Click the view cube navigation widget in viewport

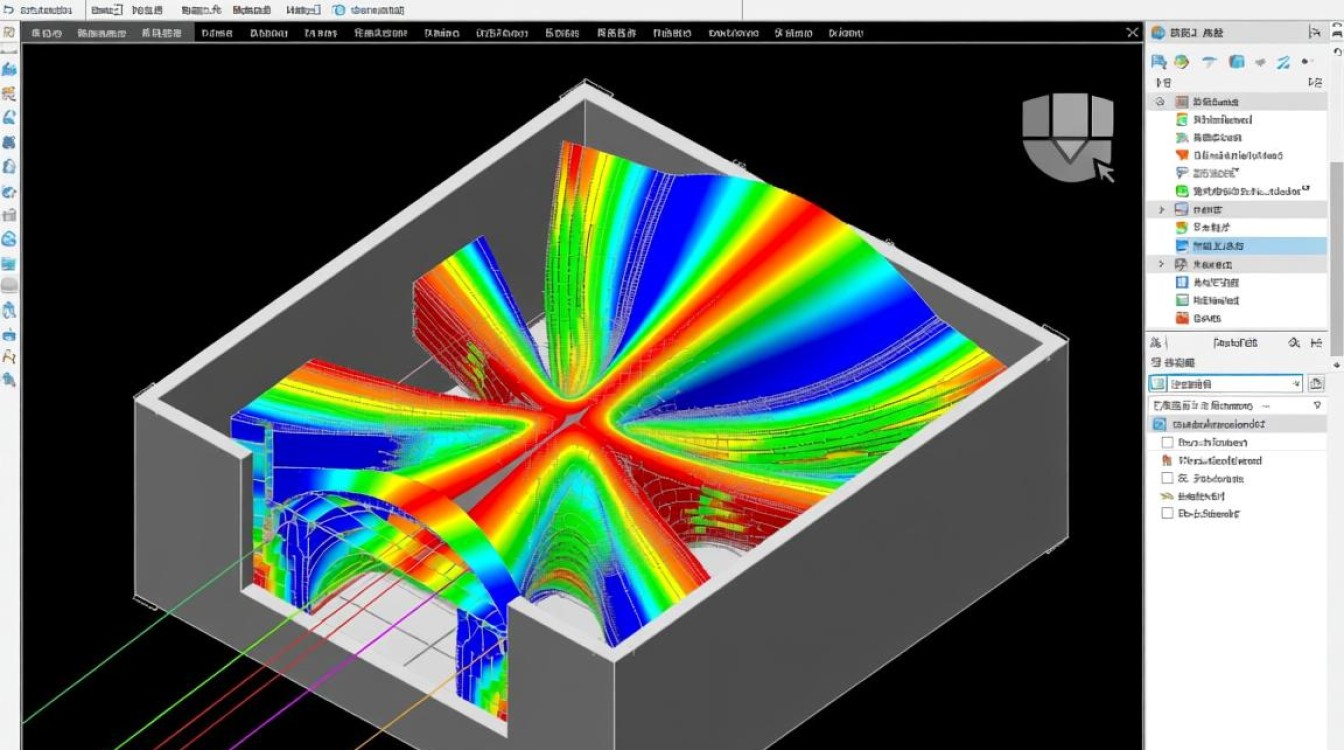point(1067,137)
